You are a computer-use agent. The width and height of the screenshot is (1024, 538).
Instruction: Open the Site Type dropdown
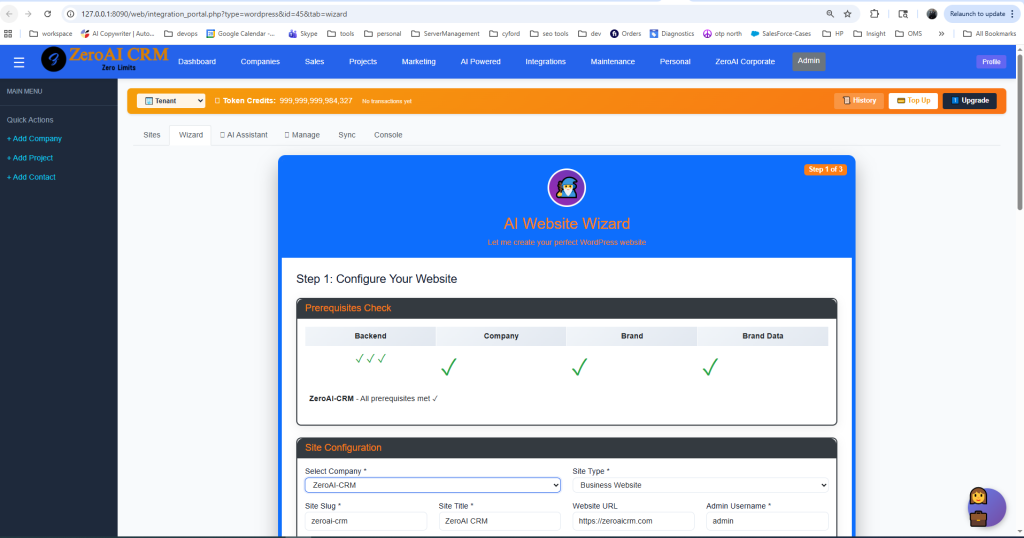[x=700, y=485]
